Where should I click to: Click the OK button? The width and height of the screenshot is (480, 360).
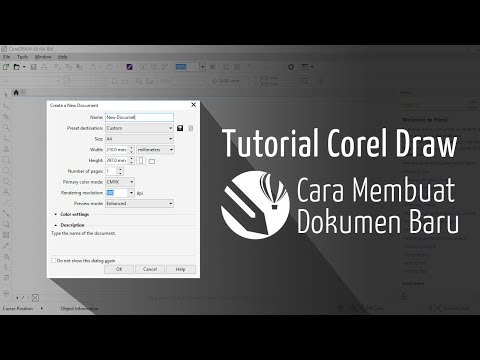119,269
